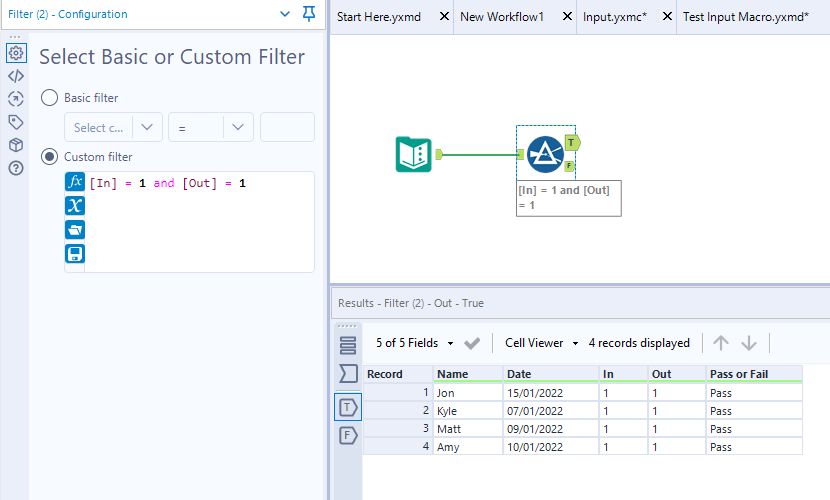Save the expression with disk icon
Viewport: 830px width, 500px height.
coord(75,253)
